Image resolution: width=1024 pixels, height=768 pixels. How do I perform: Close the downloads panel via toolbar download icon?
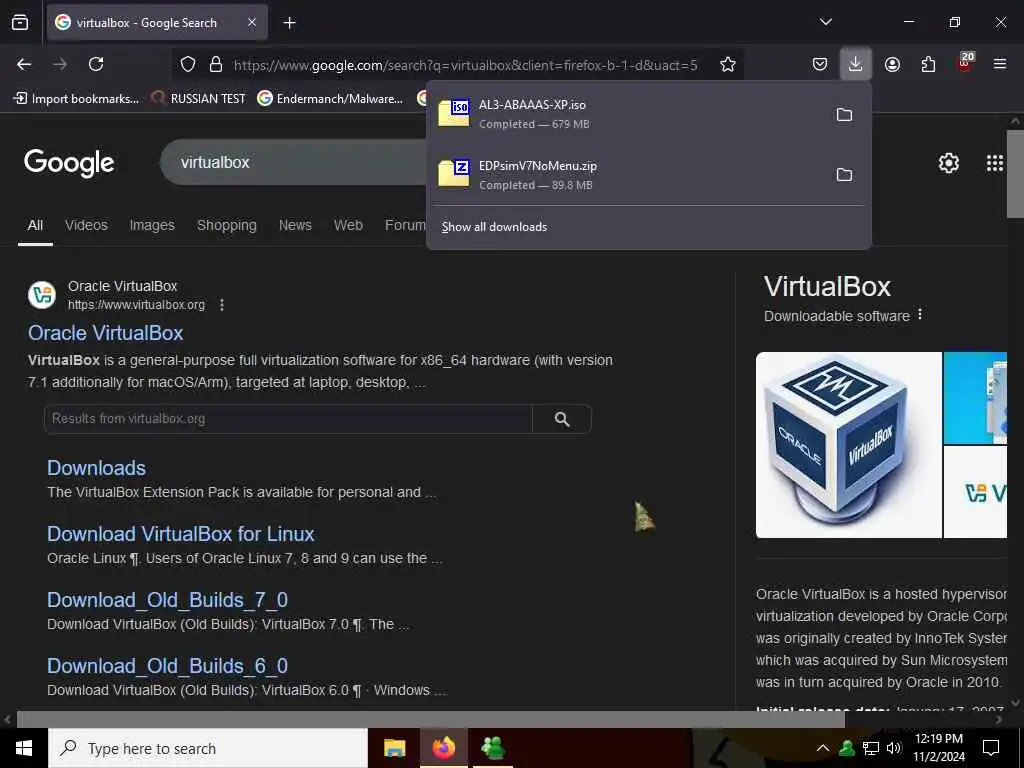tap(856, 64)
